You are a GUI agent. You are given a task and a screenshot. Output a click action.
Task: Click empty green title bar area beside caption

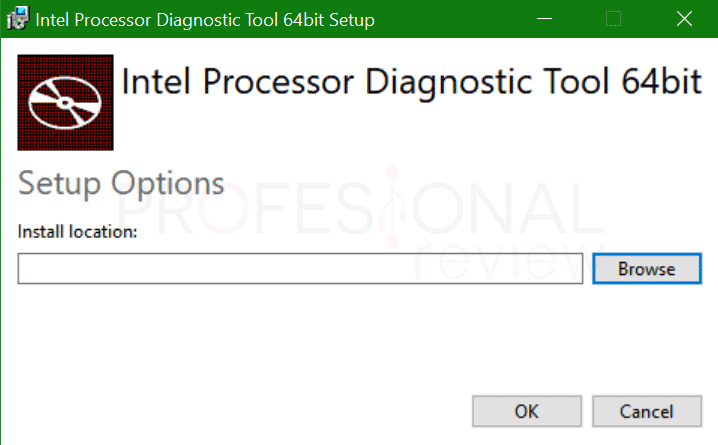[x=453, y=19]
